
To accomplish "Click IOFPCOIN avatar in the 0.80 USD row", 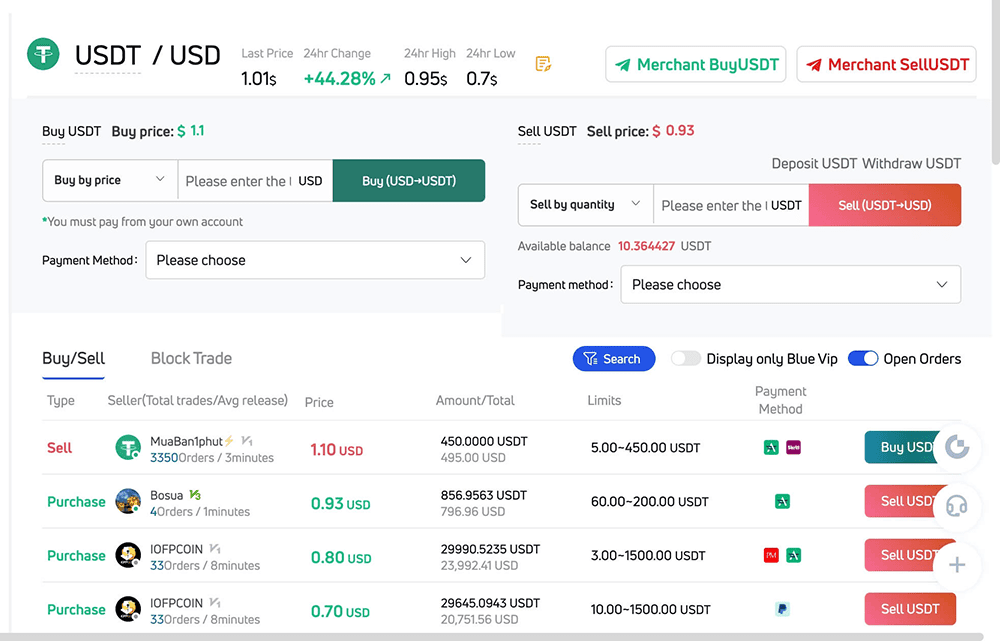I will (128, 555).
